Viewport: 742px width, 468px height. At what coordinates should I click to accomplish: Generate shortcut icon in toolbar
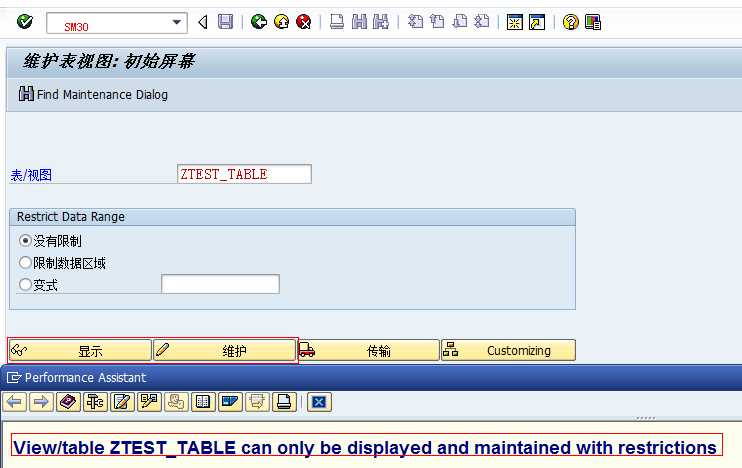537,22
